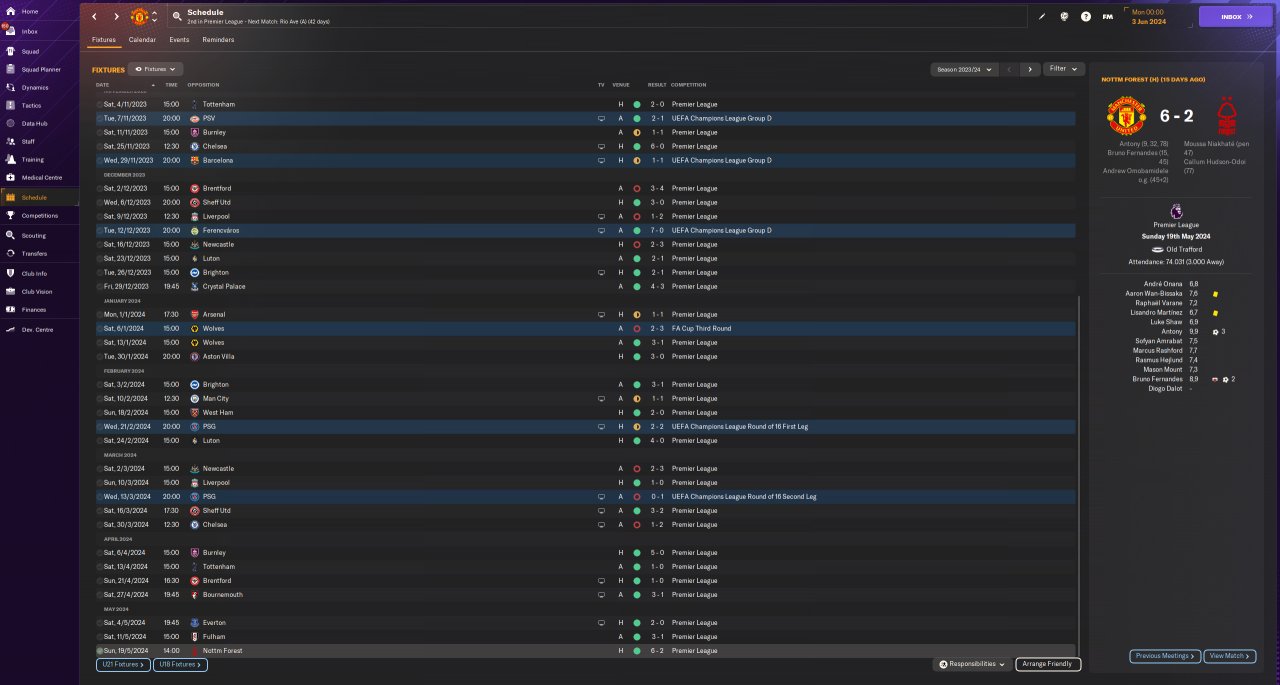Open the Season 2023/24 dropdown

964,69
